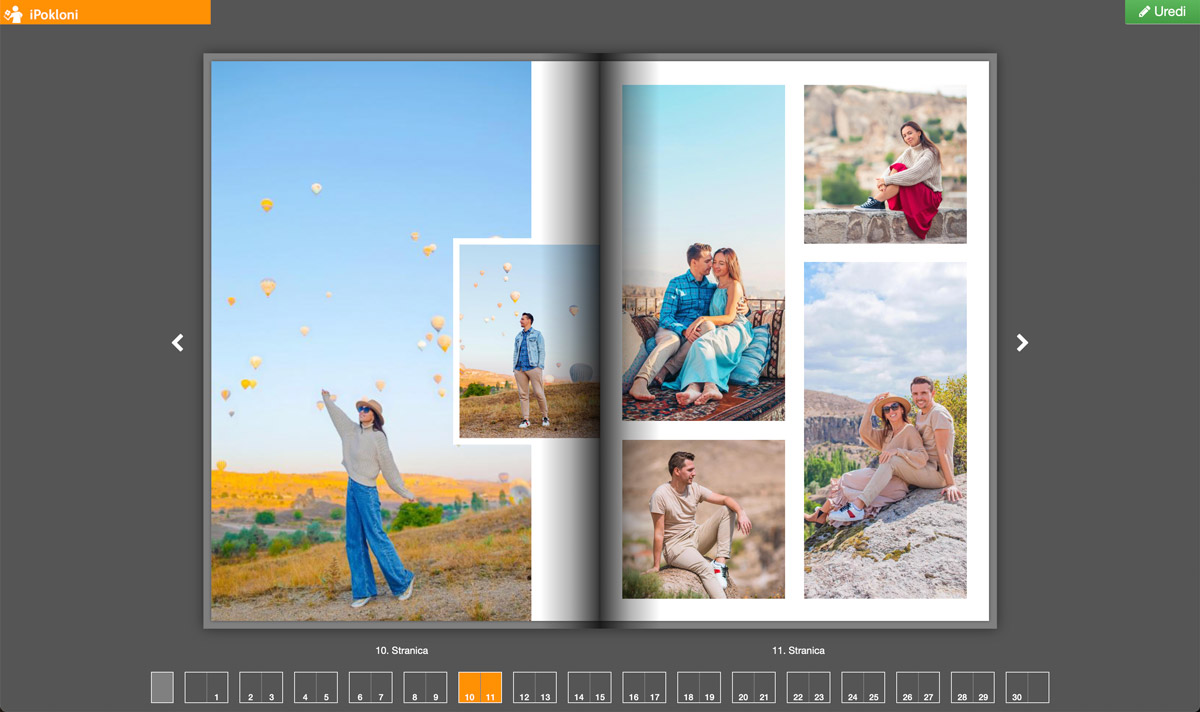1200x712 pixels.
Task: Click the Uredi edit button
Action: click(1161, 12)
